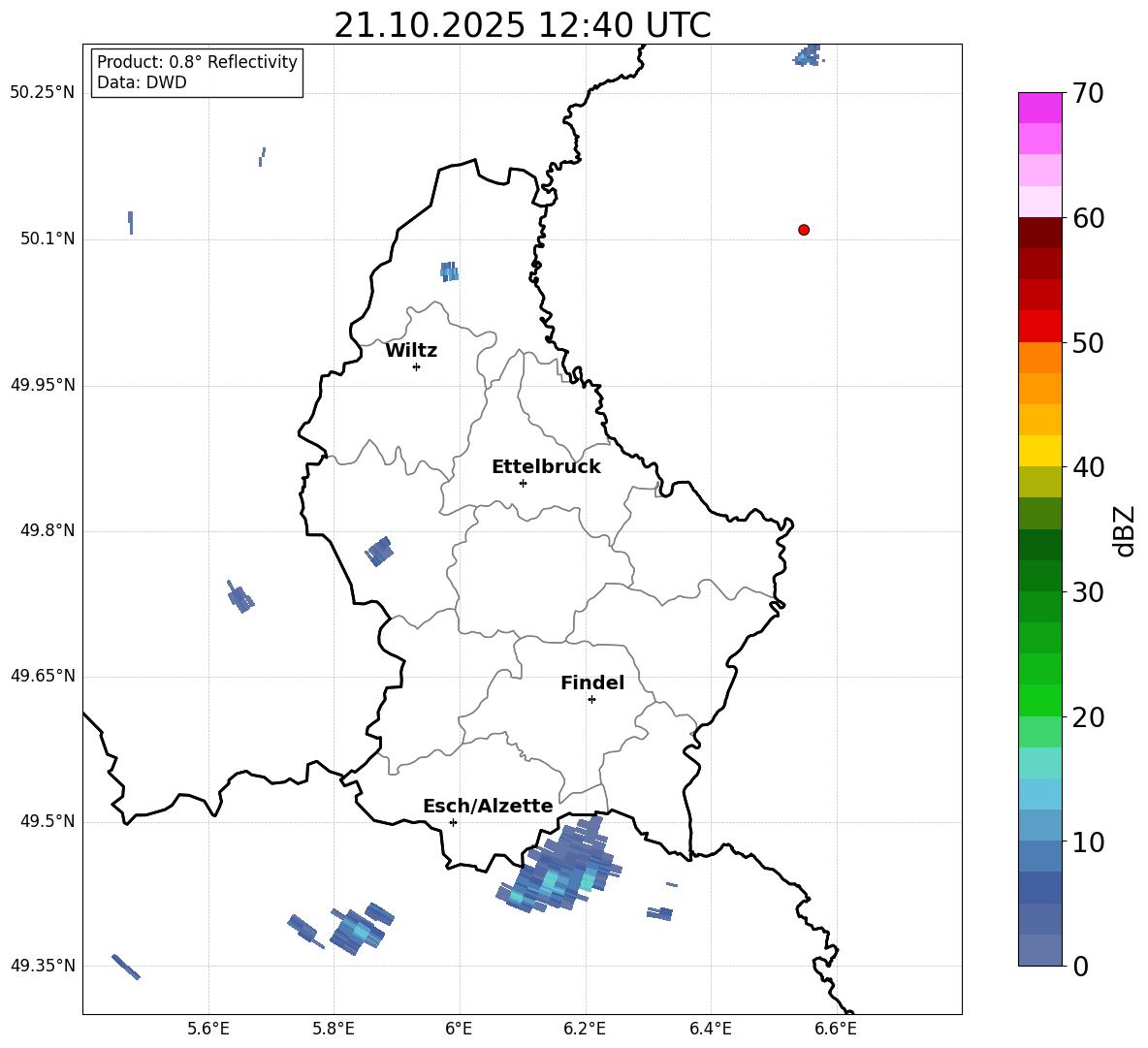The width and height of the screenshot is (1148, 1048).
Task: Click the radar echo at the top right corner
Action: 808,55
